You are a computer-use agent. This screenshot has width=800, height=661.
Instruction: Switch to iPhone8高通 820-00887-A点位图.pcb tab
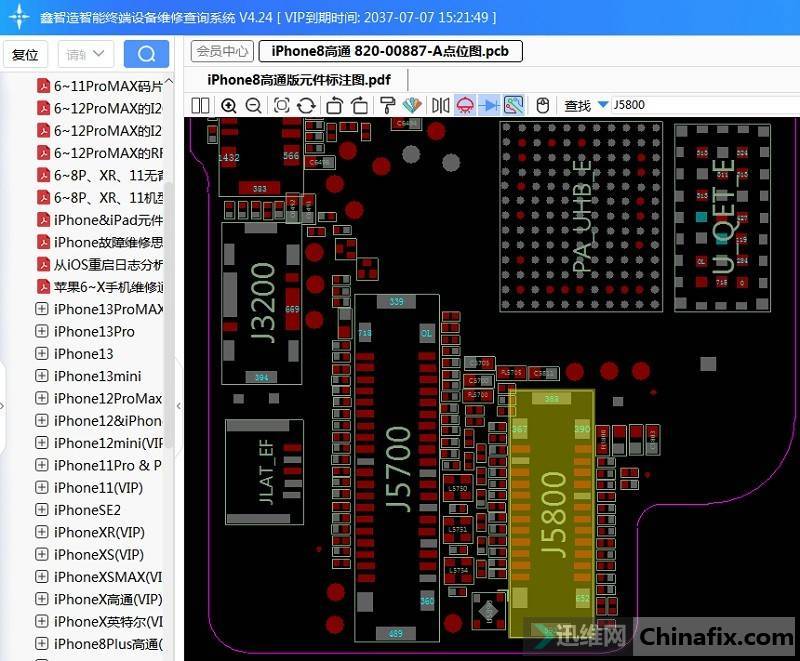click(390, 51)
